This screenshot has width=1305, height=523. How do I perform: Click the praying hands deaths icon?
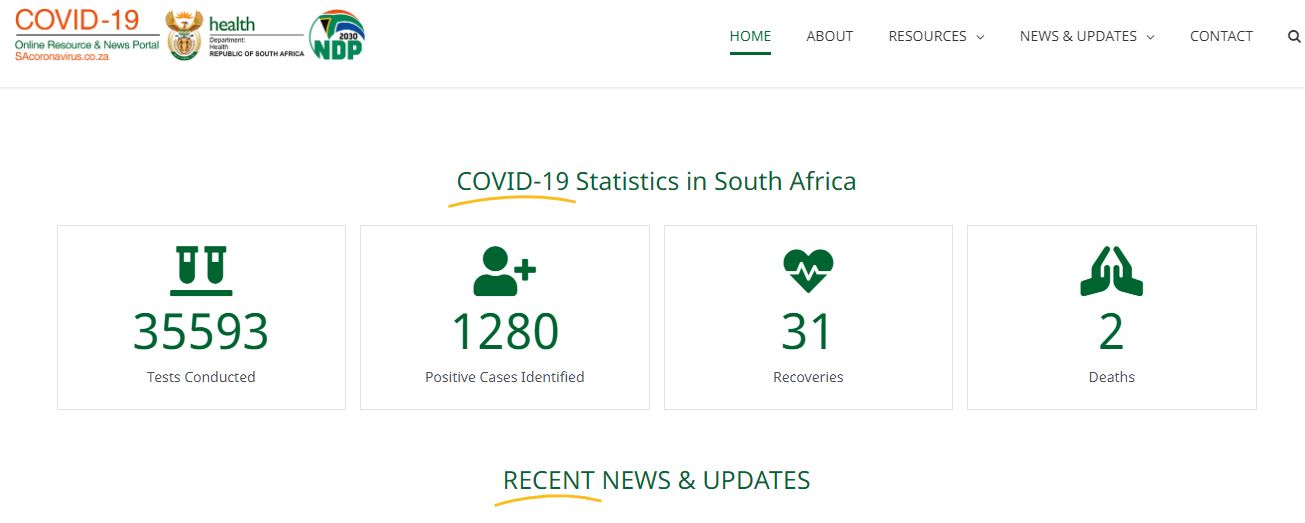(x=1111, y=271)
